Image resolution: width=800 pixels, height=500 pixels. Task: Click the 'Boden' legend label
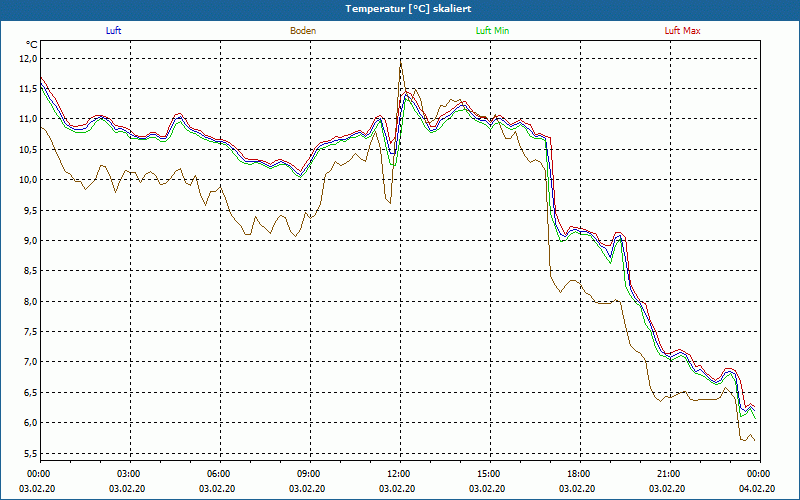[303, 31]
